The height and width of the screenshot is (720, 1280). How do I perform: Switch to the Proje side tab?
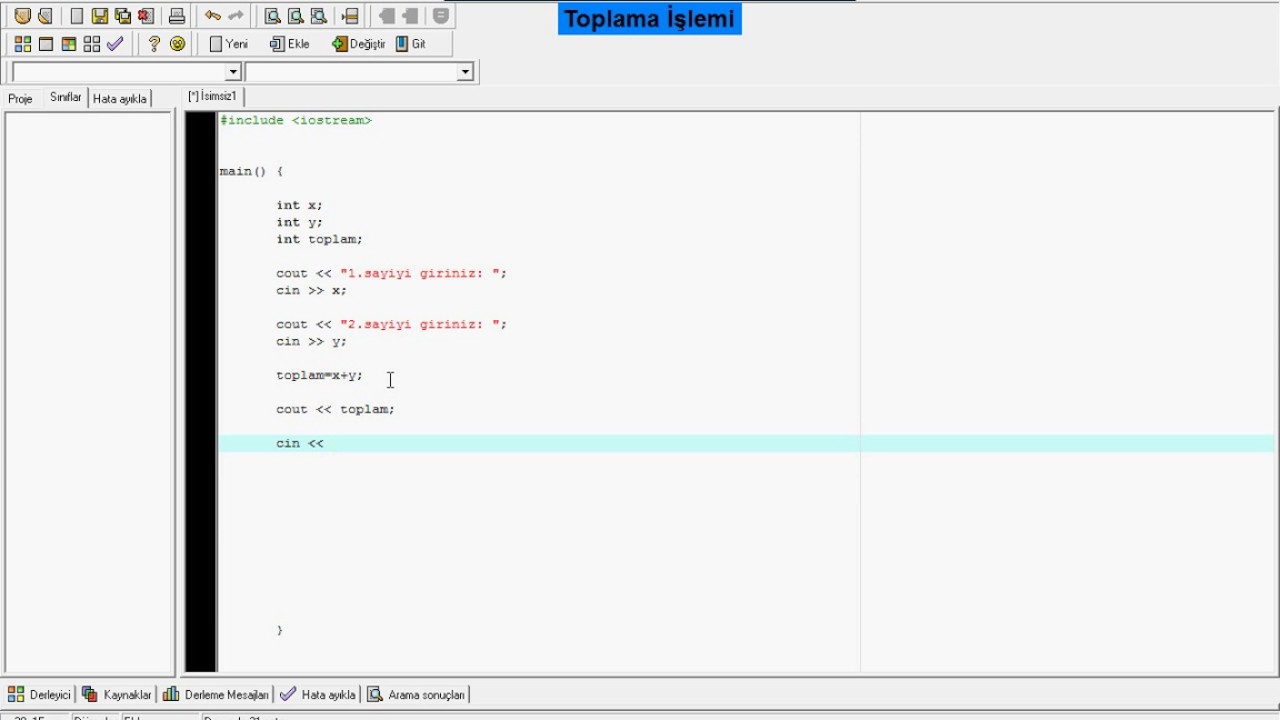point(20,99)
